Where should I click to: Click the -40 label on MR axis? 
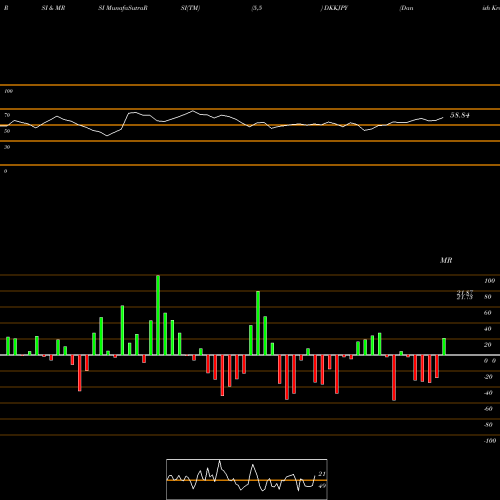pyautogui.click(x=488, y=393)
